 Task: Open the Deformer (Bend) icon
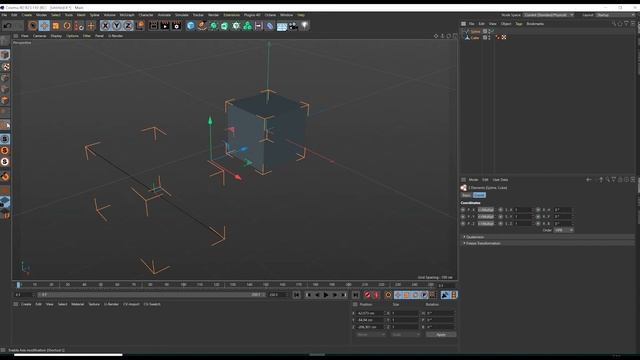click(270, 26)
